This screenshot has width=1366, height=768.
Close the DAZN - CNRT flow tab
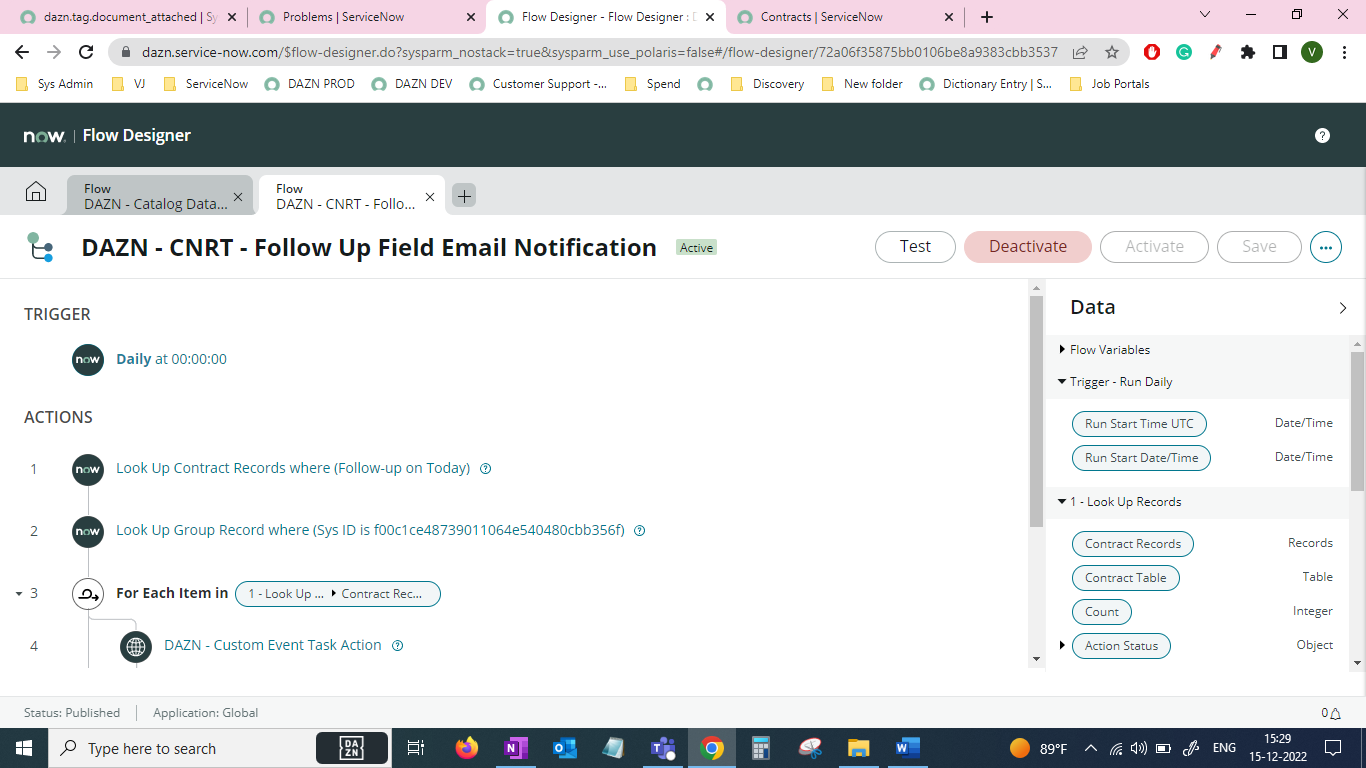[430, 197]
